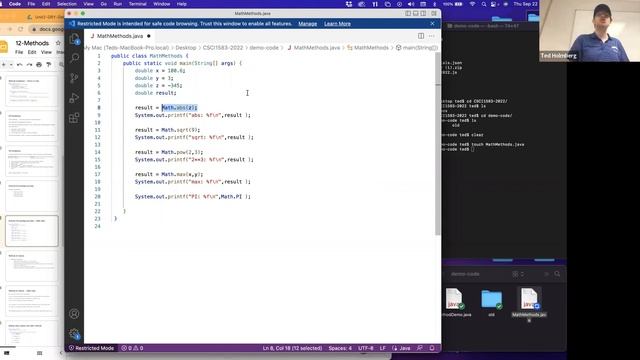Open the Explorer view in VS Code

tap(74, 39)
